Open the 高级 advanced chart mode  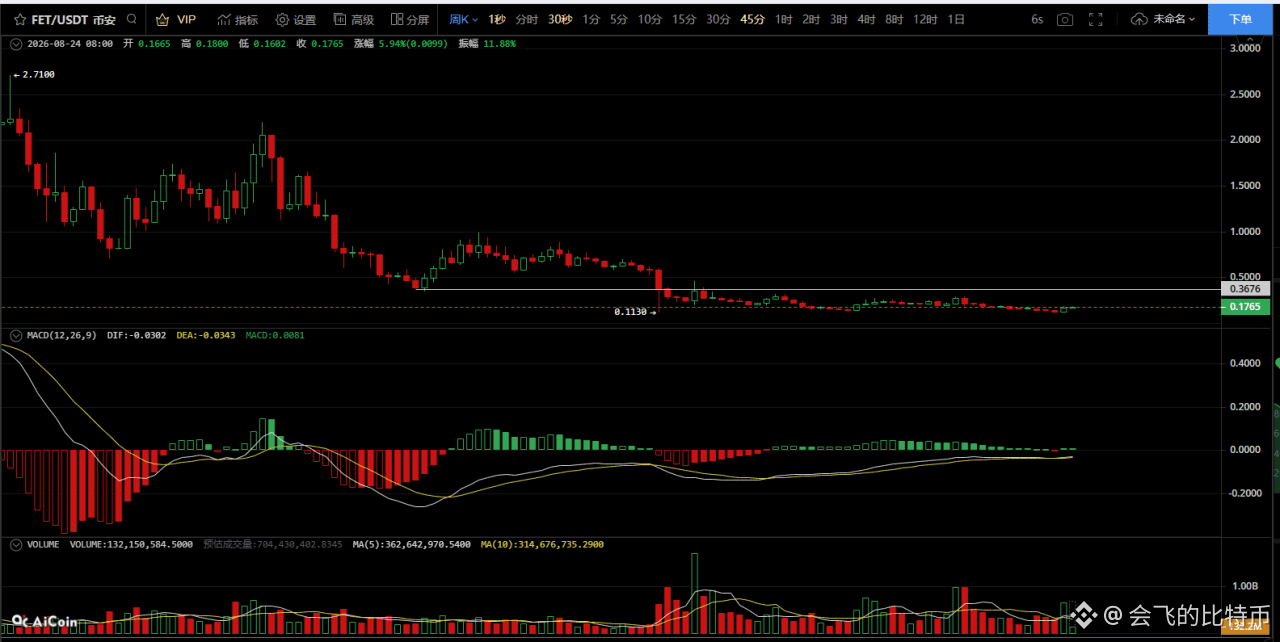coord(353,19)
